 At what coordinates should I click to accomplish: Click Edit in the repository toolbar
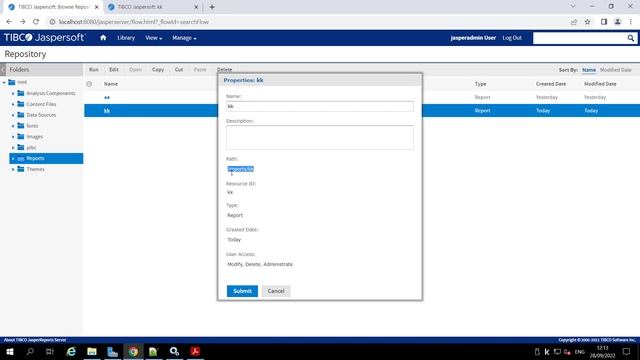pyautogui.click(x=113, y=70)
